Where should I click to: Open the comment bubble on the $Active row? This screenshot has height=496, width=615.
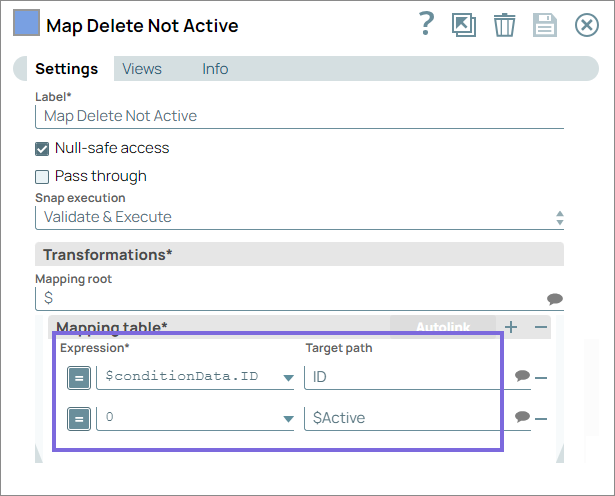[522, 417]
